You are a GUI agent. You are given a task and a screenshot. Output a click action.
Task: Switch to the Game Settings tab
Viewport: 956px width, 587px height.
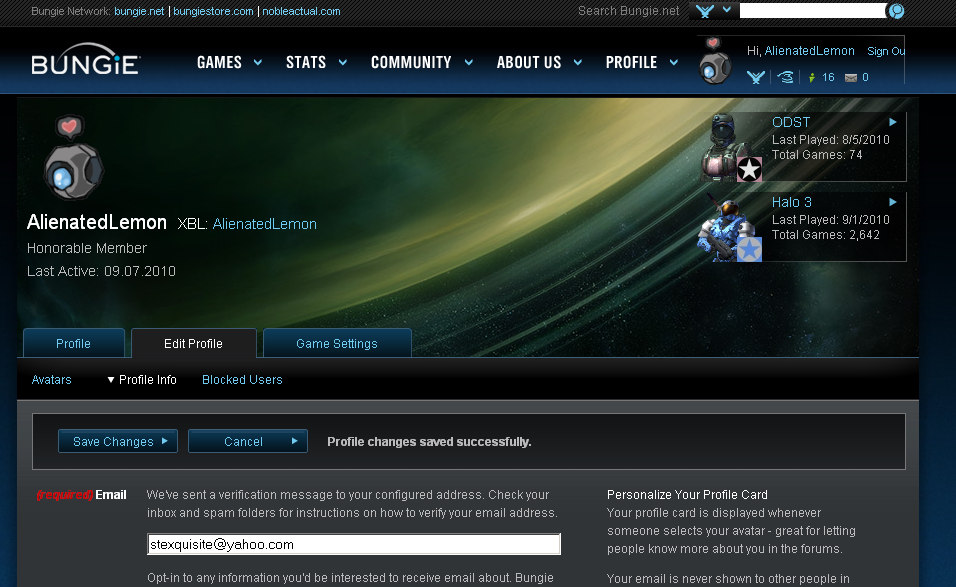coord(337,343)
